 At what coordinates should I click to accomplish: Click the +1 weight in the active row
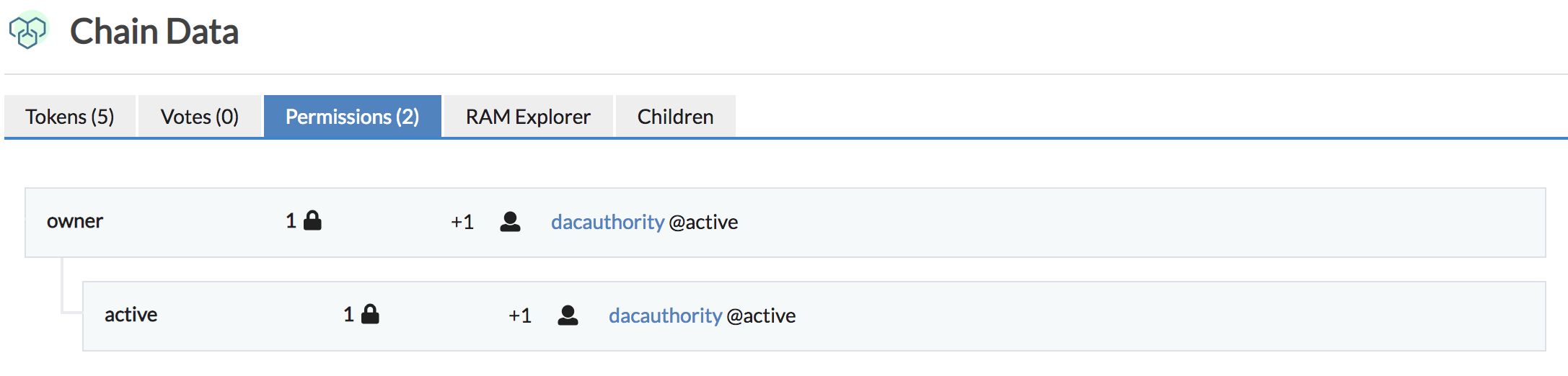[520, 315]
